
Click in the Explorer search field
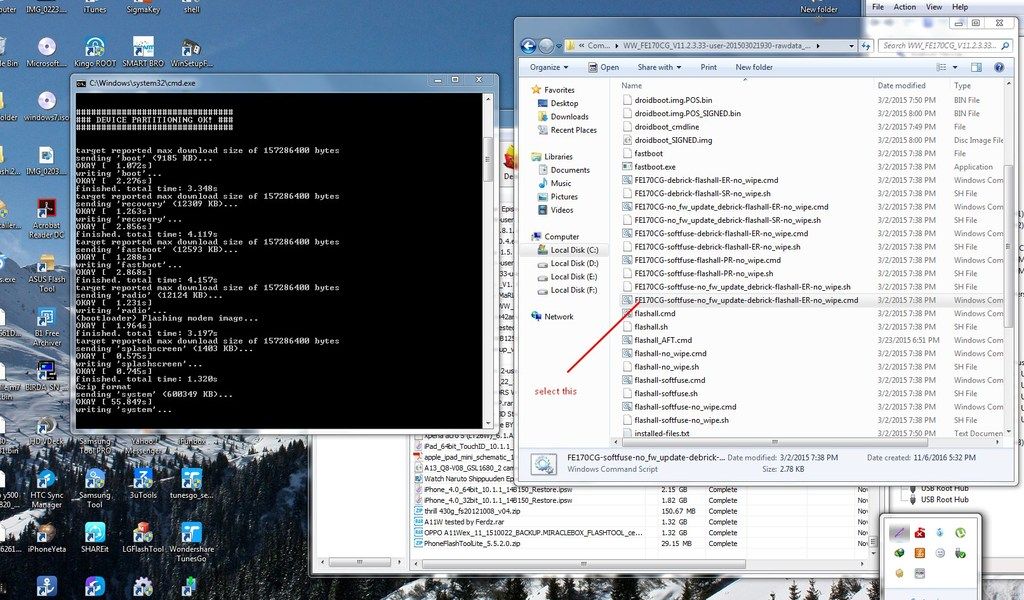940,46
